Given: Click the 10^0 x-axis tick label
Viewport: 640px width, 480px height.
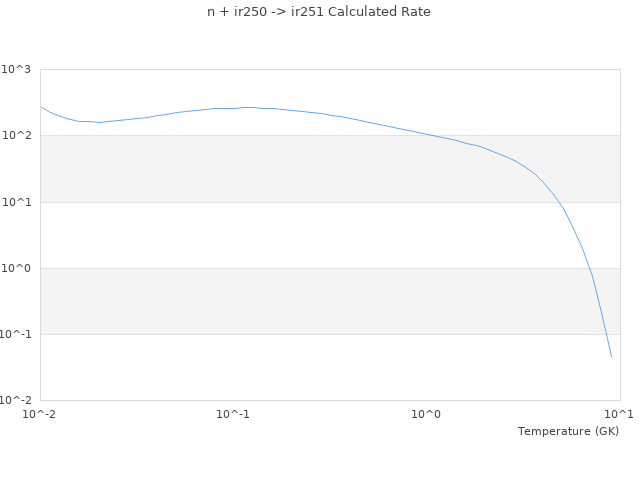Looking at the screenshot, I should (x=426, y=414).
